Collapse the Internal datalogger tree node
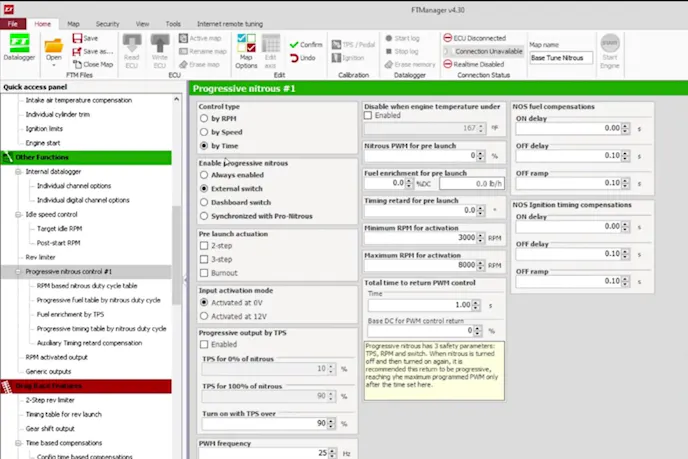 click(x=18, y=172)
